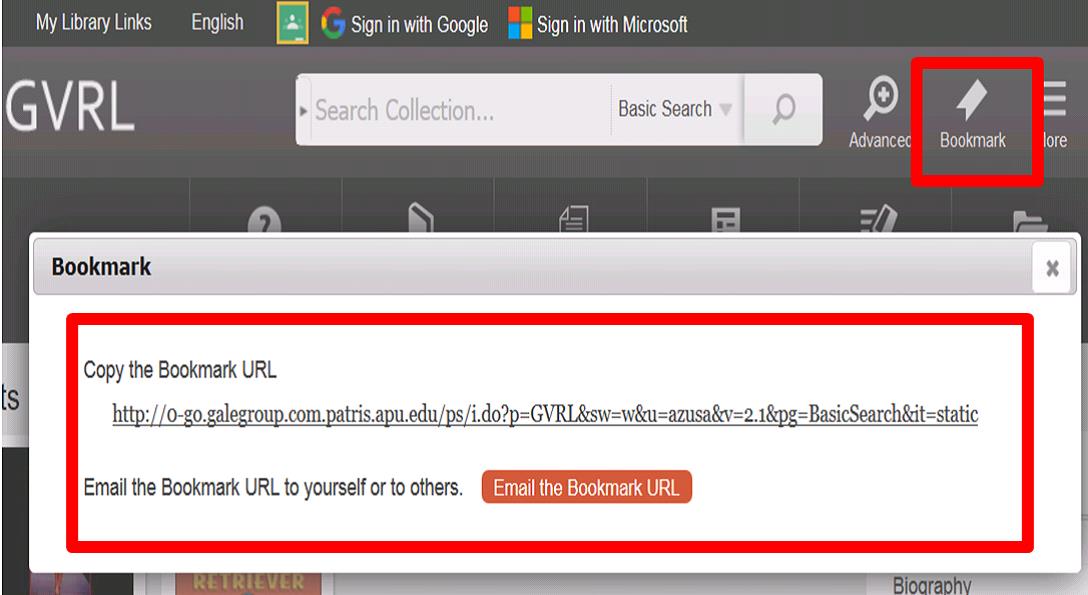Image resolution: width=1088 pixels, height=595 pixels.
Task: Click the Microsoft logo icon
Action: [520, 23]
